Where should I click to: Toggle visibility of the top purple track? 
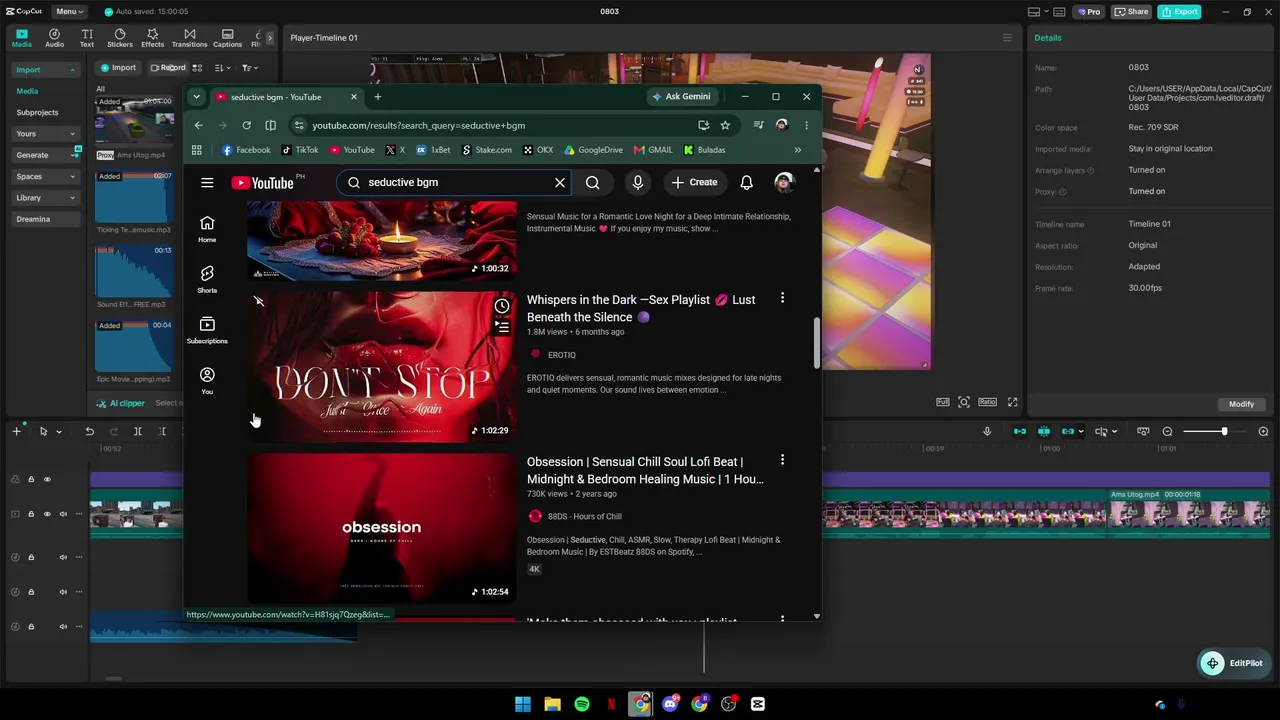pos(46,479)
